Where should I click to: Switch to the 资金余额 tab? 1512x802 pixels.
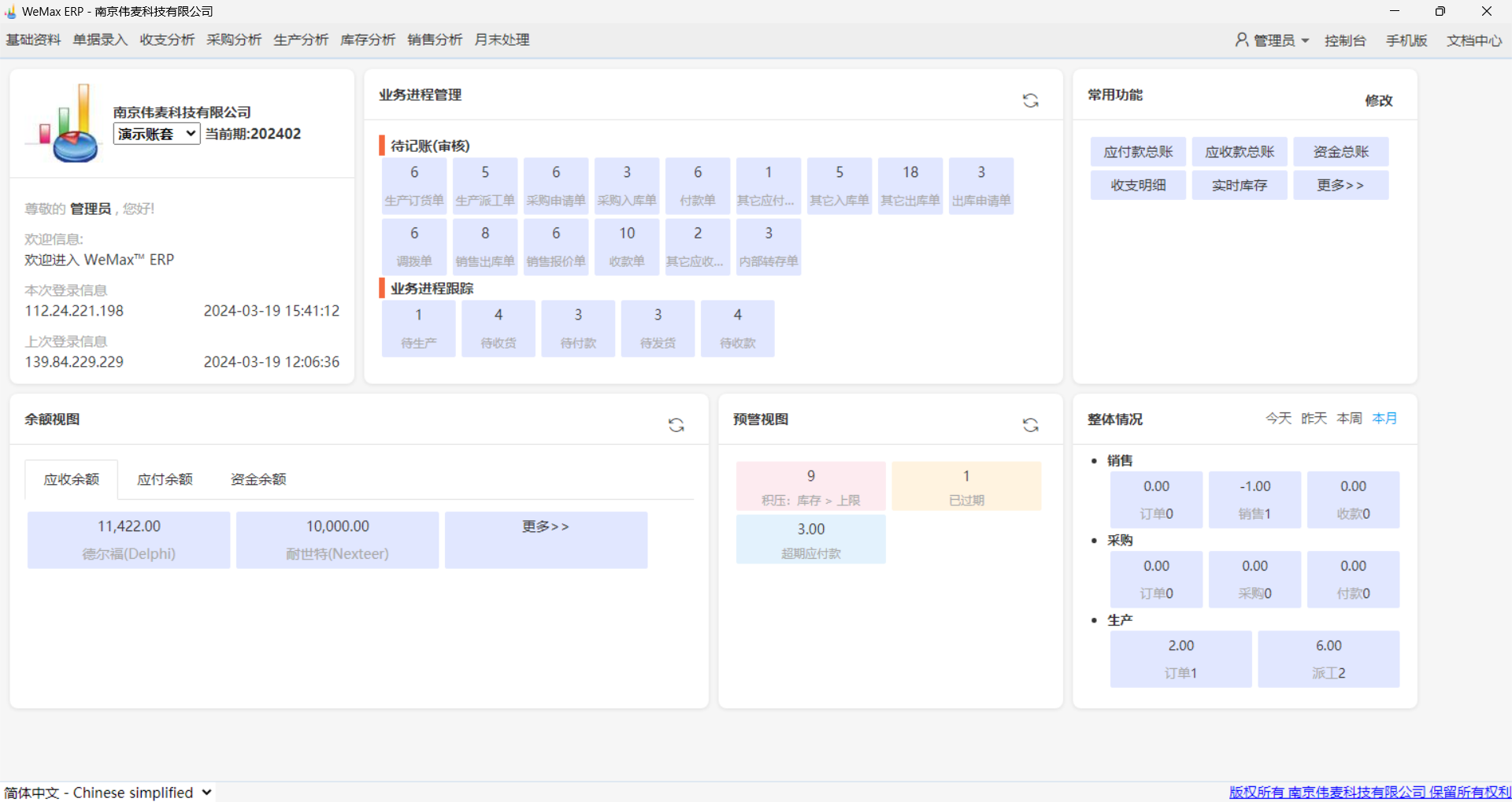(x=258, y=479)
